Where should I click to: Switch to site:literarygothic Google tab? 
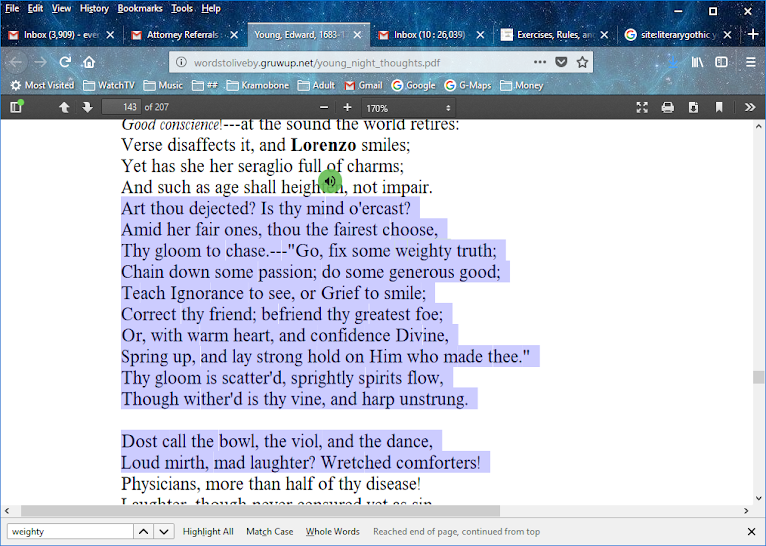(x=678, y=35)
